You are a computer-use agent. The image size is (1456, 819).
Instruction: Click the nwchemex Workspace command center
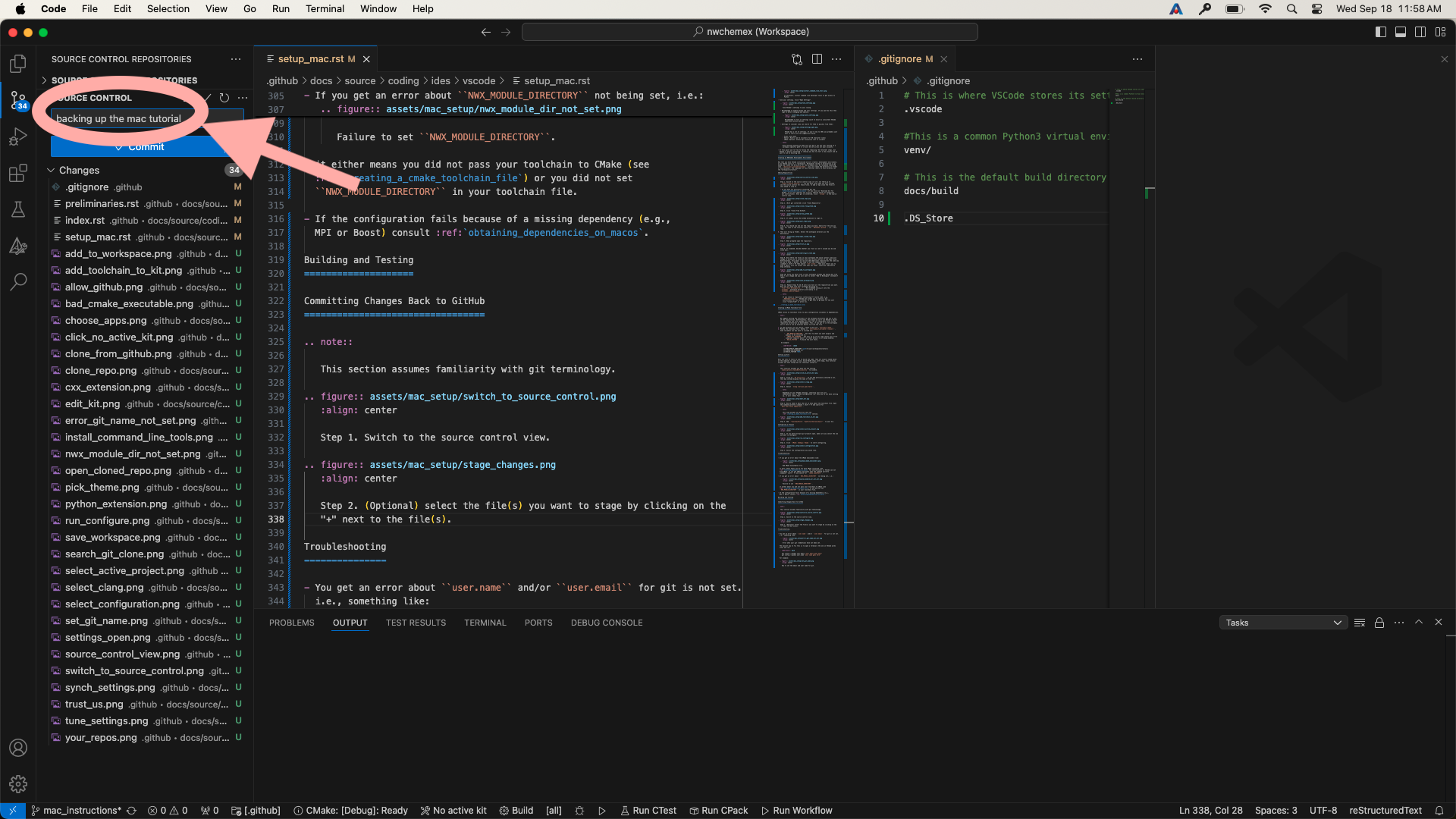(x=749, y=32)
